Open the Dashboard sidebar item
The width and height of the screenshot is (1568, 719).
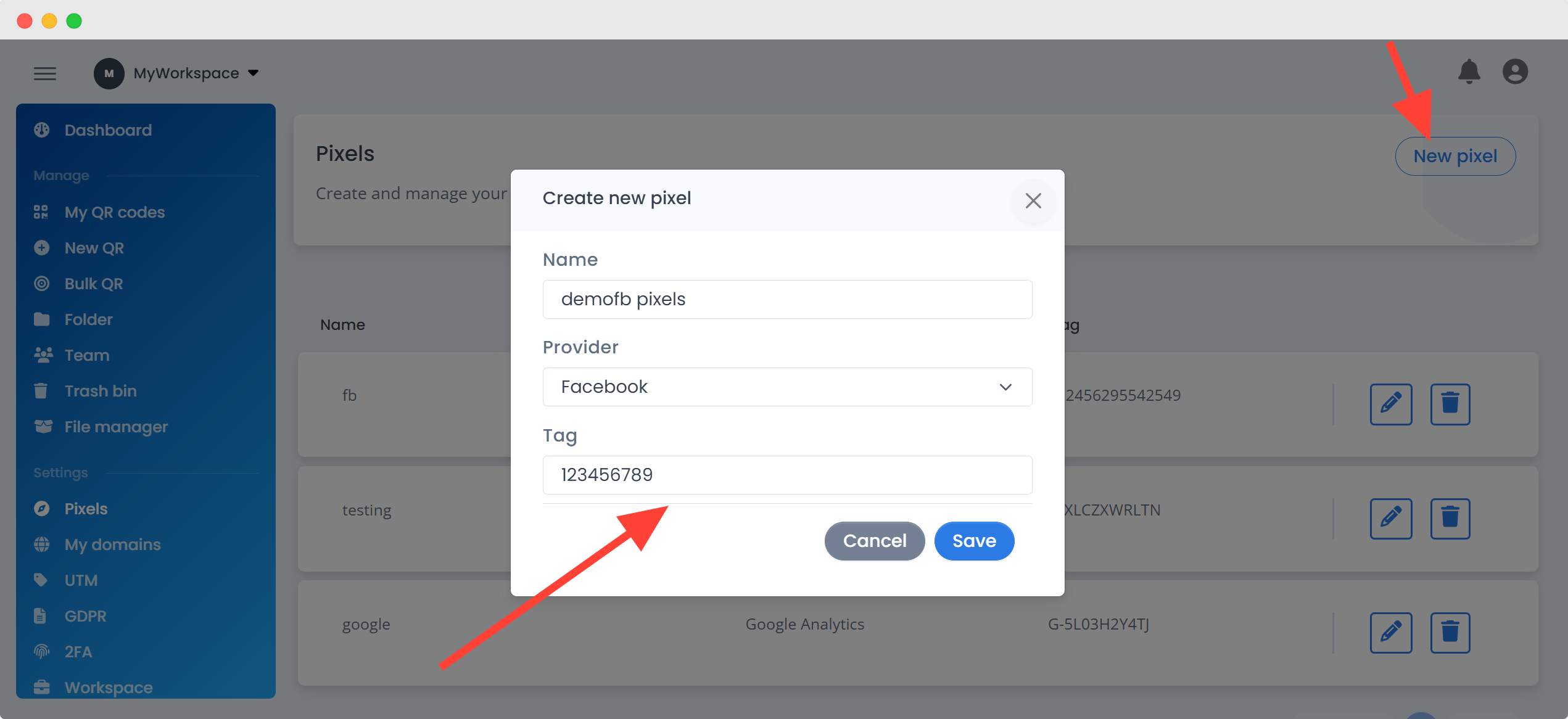pyautogui.click(x=108, y=130)
